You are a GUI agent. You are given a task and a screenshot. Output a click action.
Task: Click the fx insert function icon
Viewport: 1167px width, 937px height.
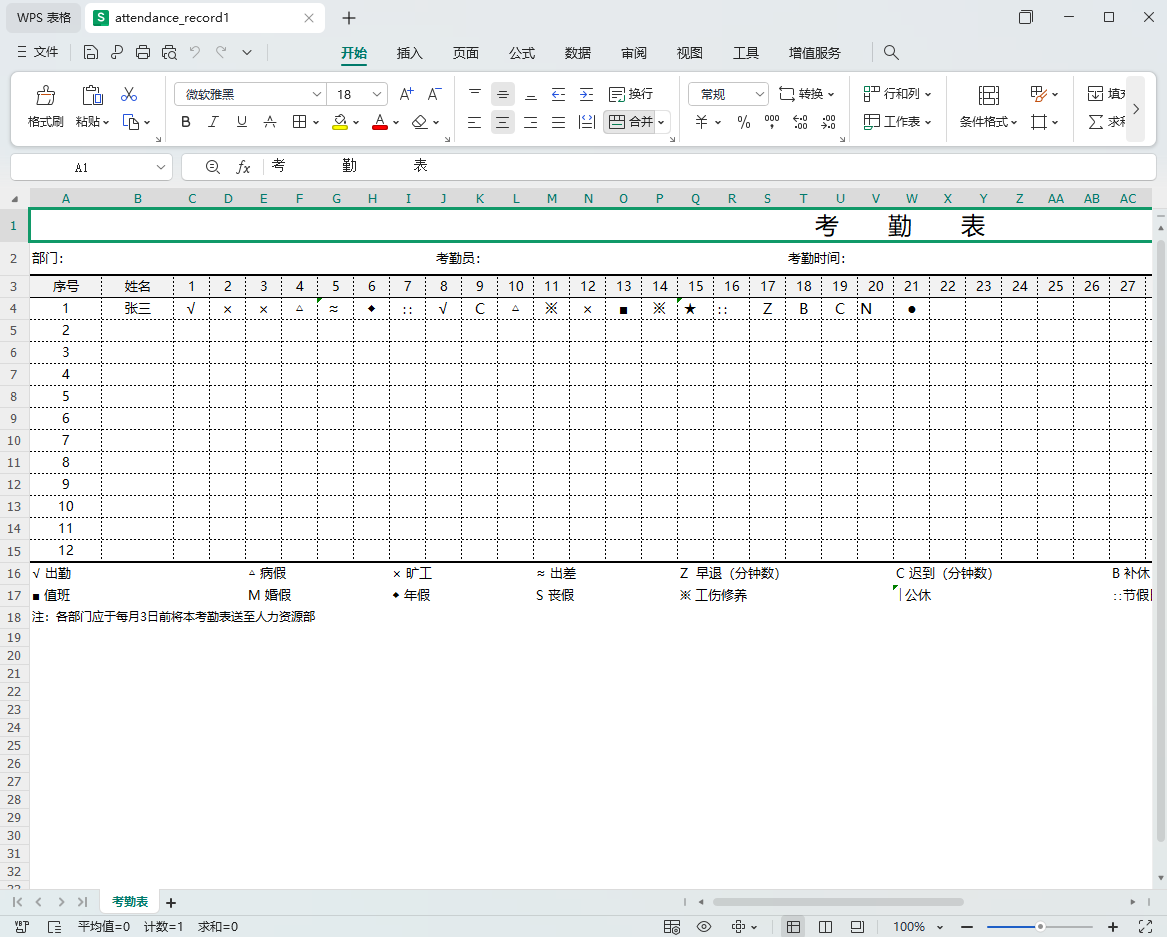pos(243,167)
